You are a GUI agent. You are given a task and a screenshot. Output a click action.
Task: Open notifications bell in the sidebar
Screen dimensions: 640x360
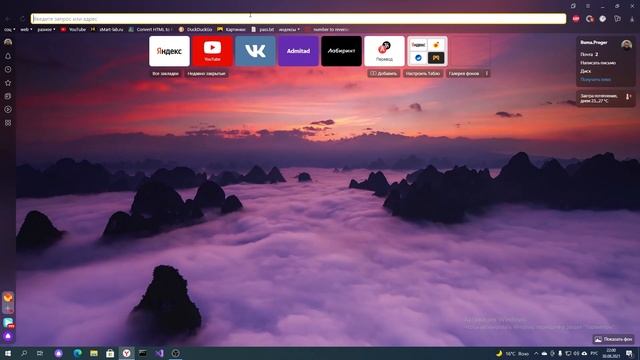[x=8, y=56]
